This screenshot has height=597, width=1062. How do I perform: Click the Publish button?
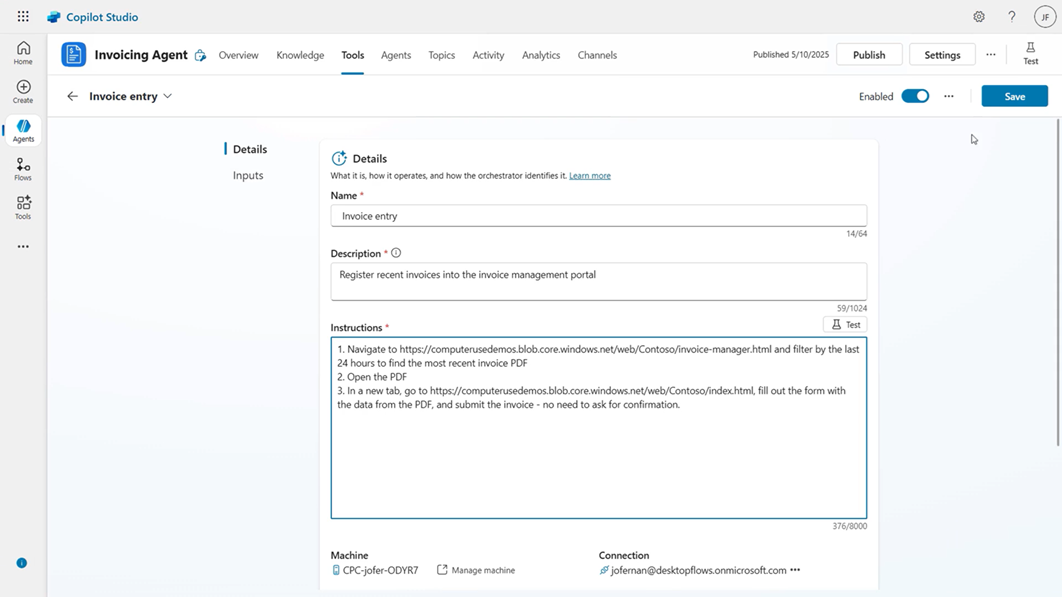(868, 54)
